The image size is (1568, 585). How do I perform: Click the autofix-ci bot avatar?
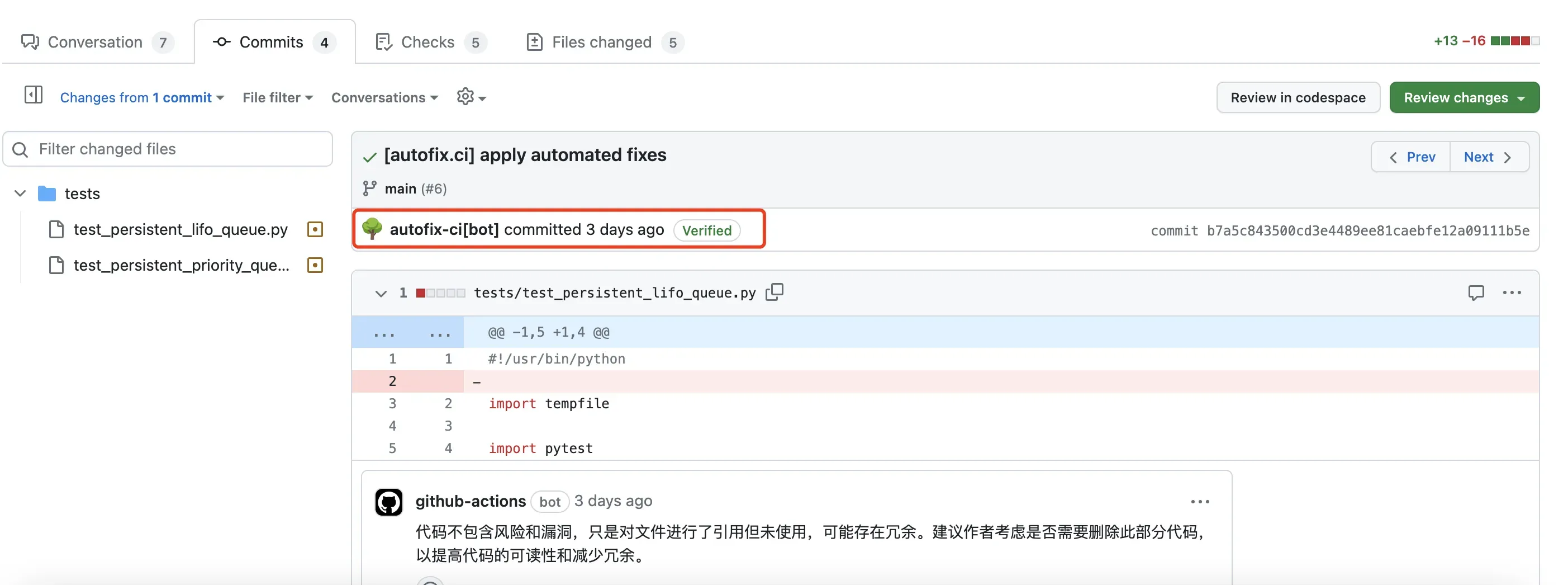click(372, 229)
